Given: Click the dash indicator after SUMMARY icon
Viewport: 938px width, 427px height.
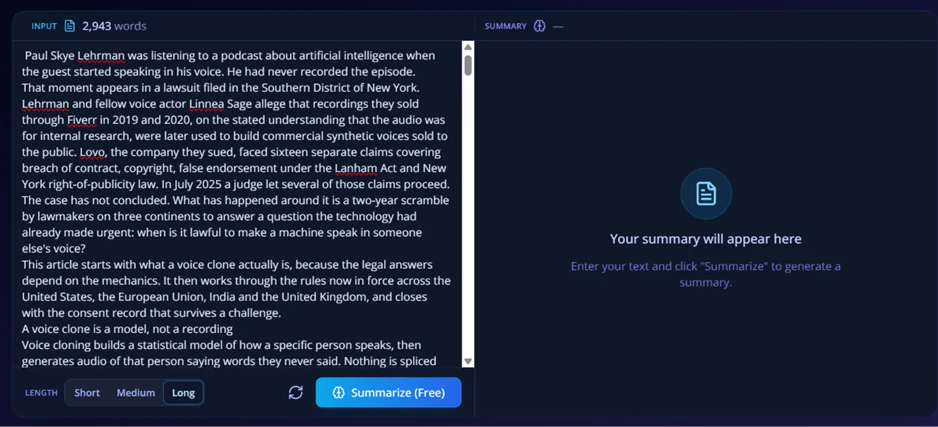Looking at the screenshot, I should pyautogui.click(x=558, y=26).
